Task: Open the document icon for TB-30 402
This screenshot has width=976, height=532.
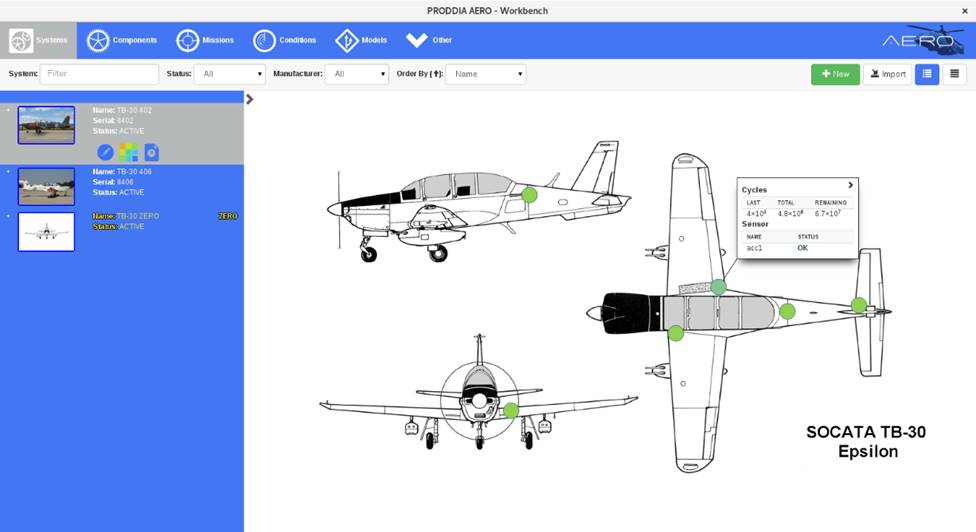Action: 151,152
